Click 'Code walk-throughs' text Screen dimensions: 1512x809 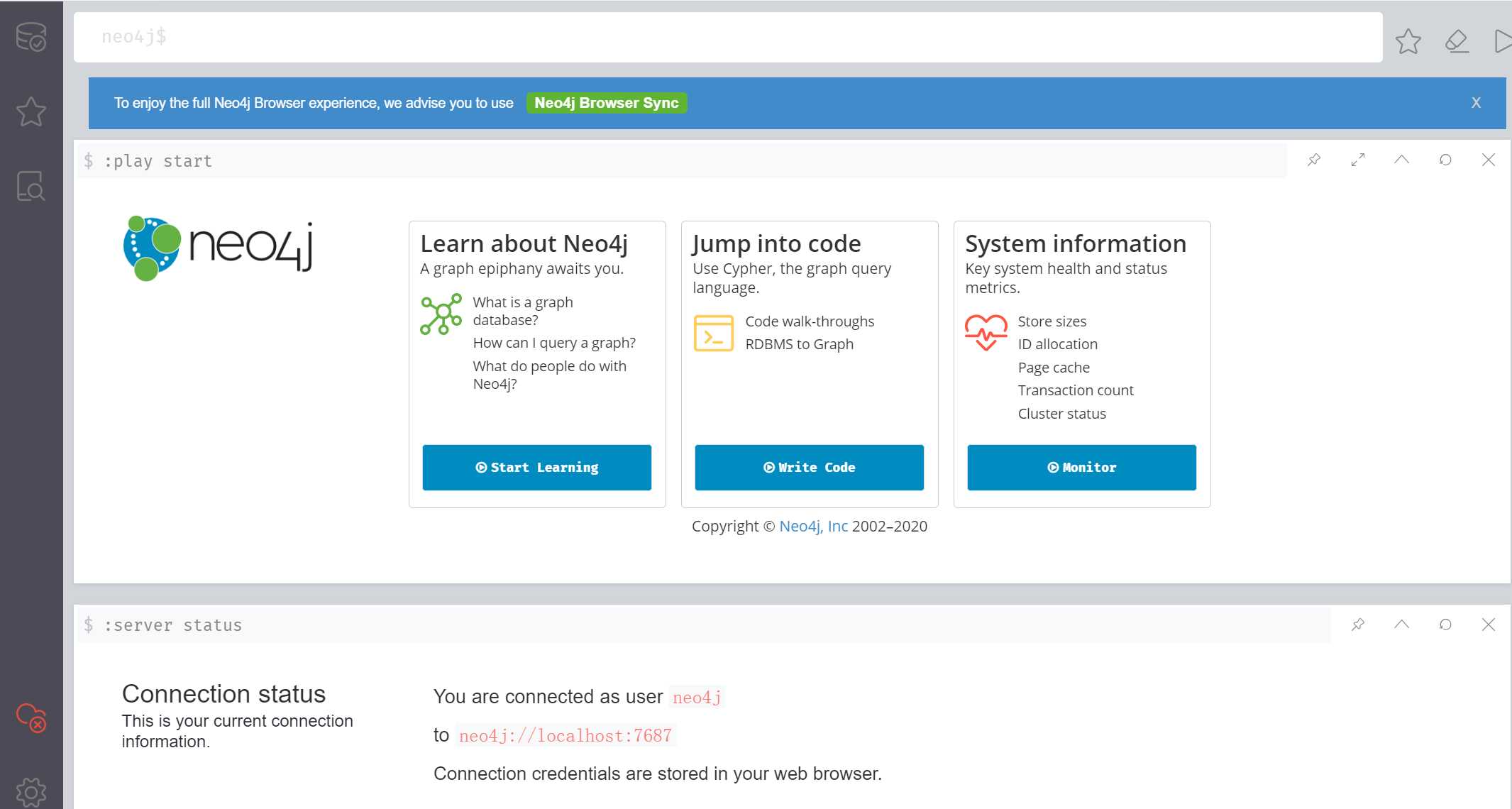(x=810, y=321)
